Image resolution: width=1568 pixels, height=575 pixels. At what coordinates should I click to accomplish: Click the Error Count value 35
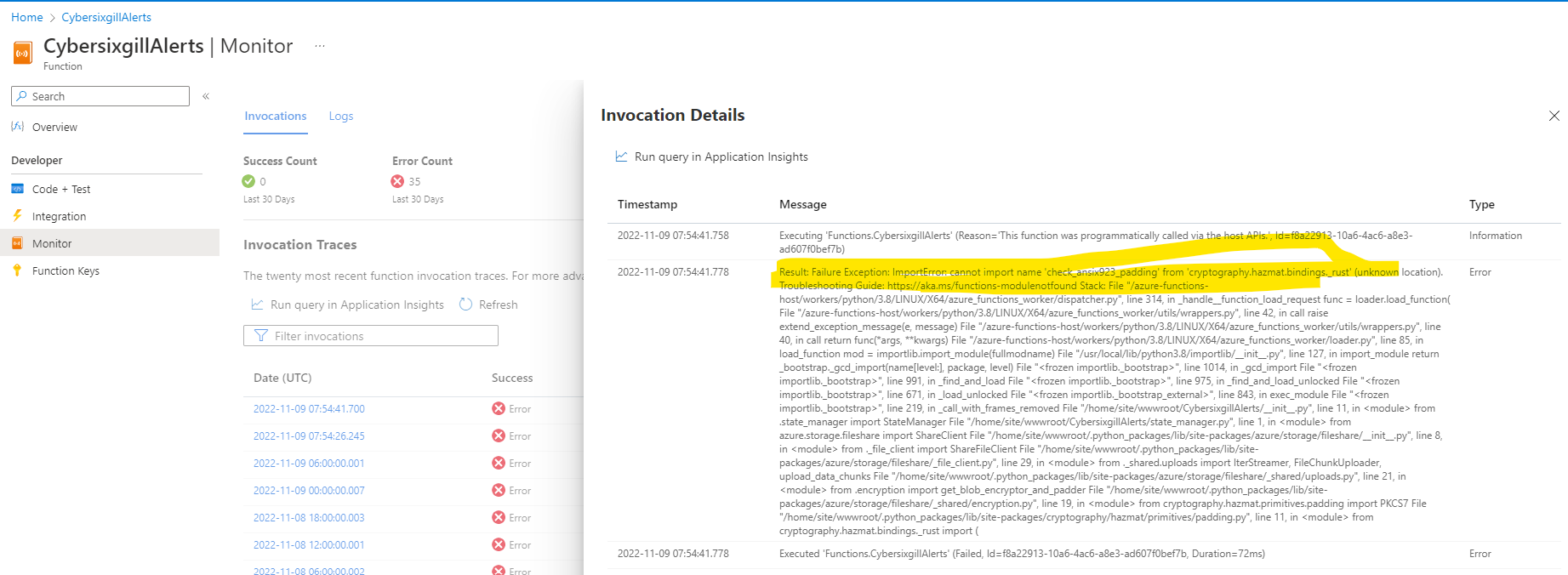pos(414,182)
